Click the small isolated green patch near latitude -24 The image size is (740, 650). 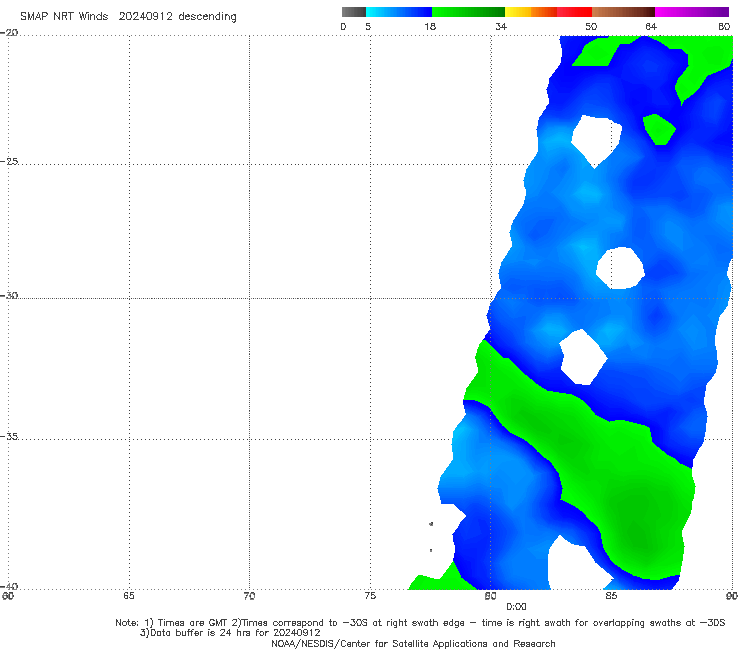point(659,129)
